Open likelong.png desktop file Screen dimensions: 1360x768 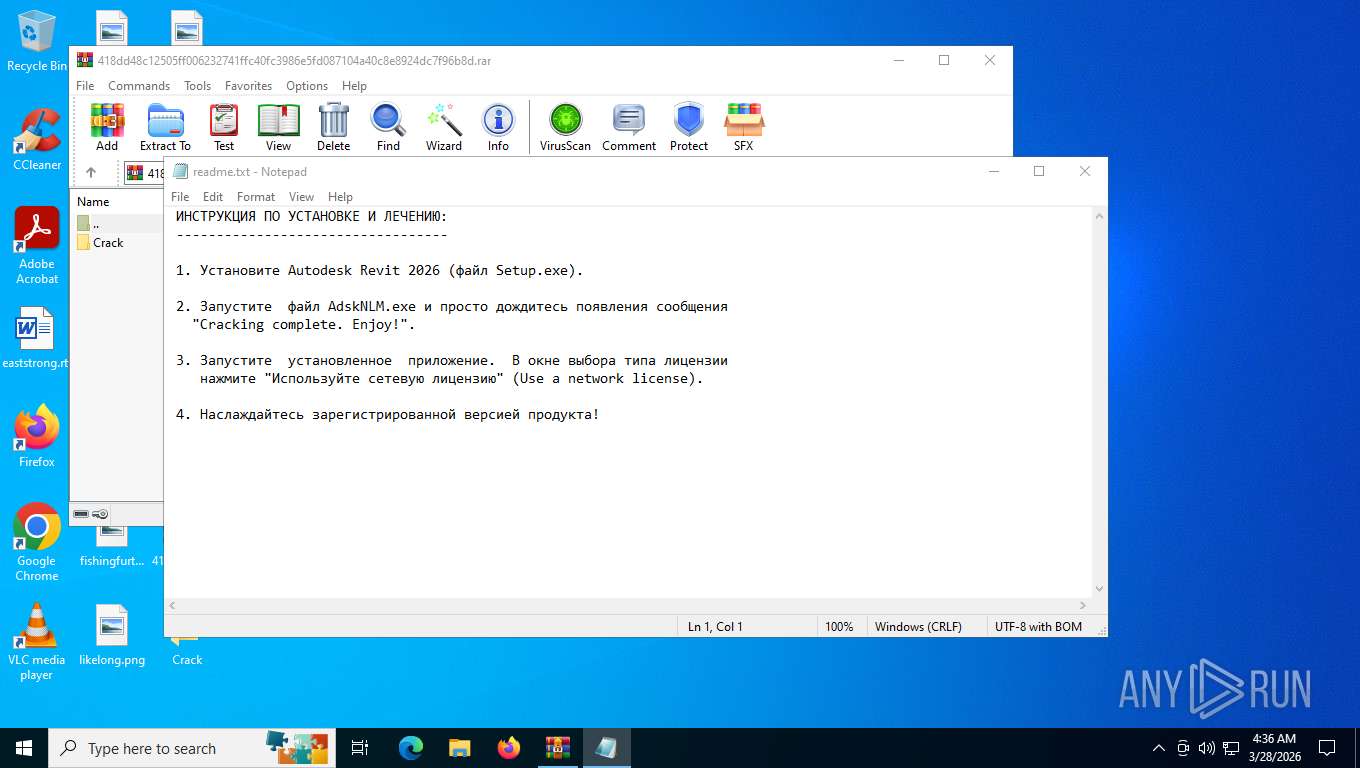[112, 635]
